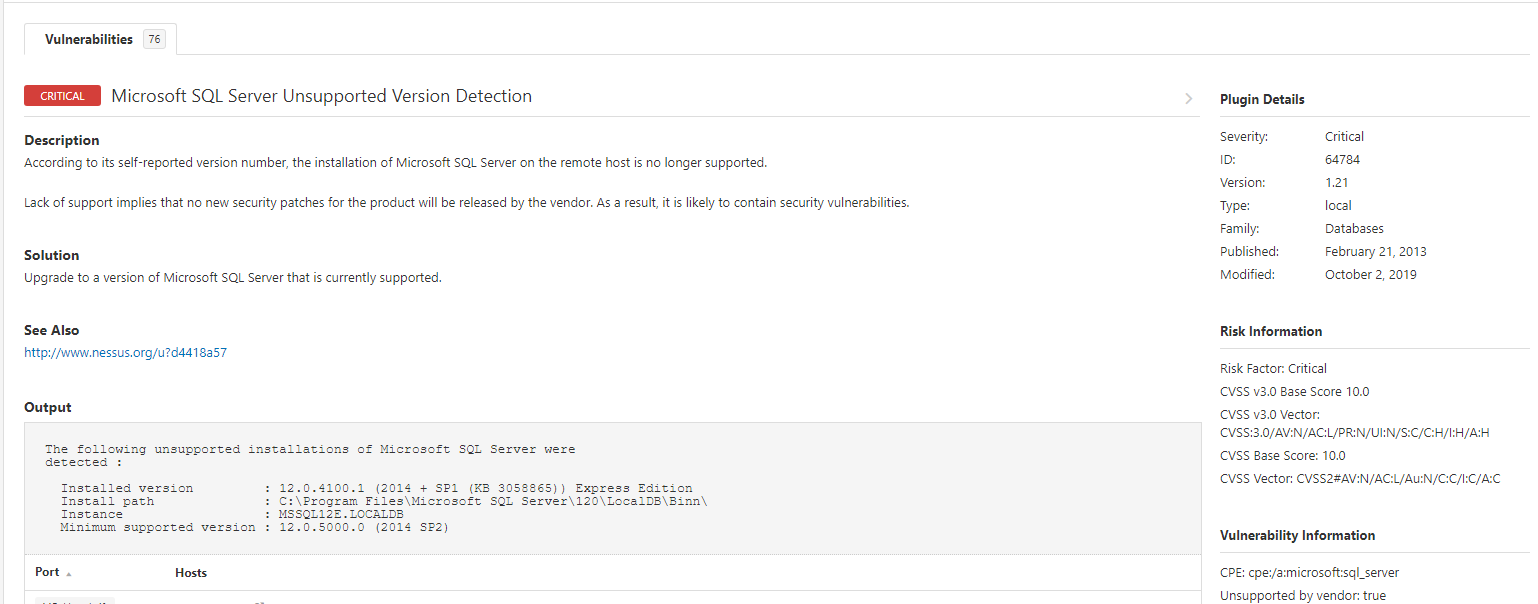Open the nessus.org See Also link
The width and height of the screenshot is (1538, 604).
coord(125,352)
